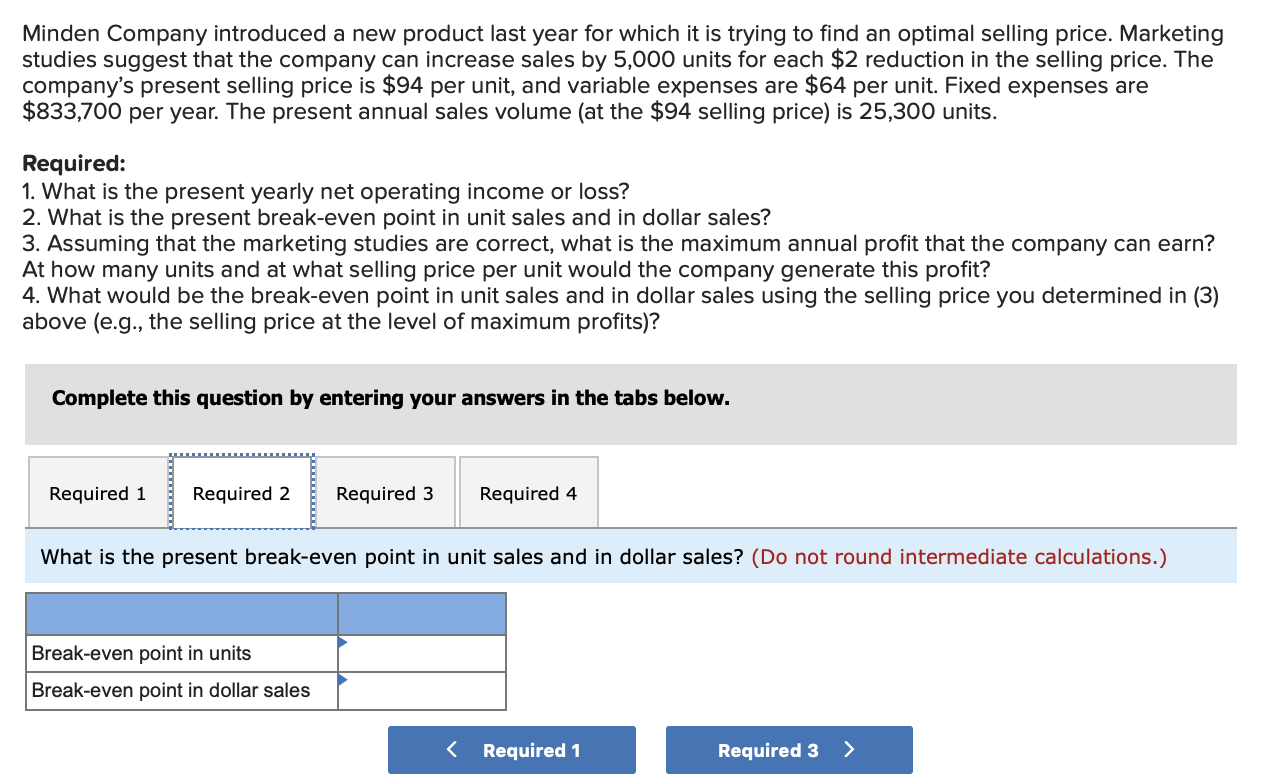Select the Required 1 tab
This screenshot has height=774, width=1262.
click(97, 492)
